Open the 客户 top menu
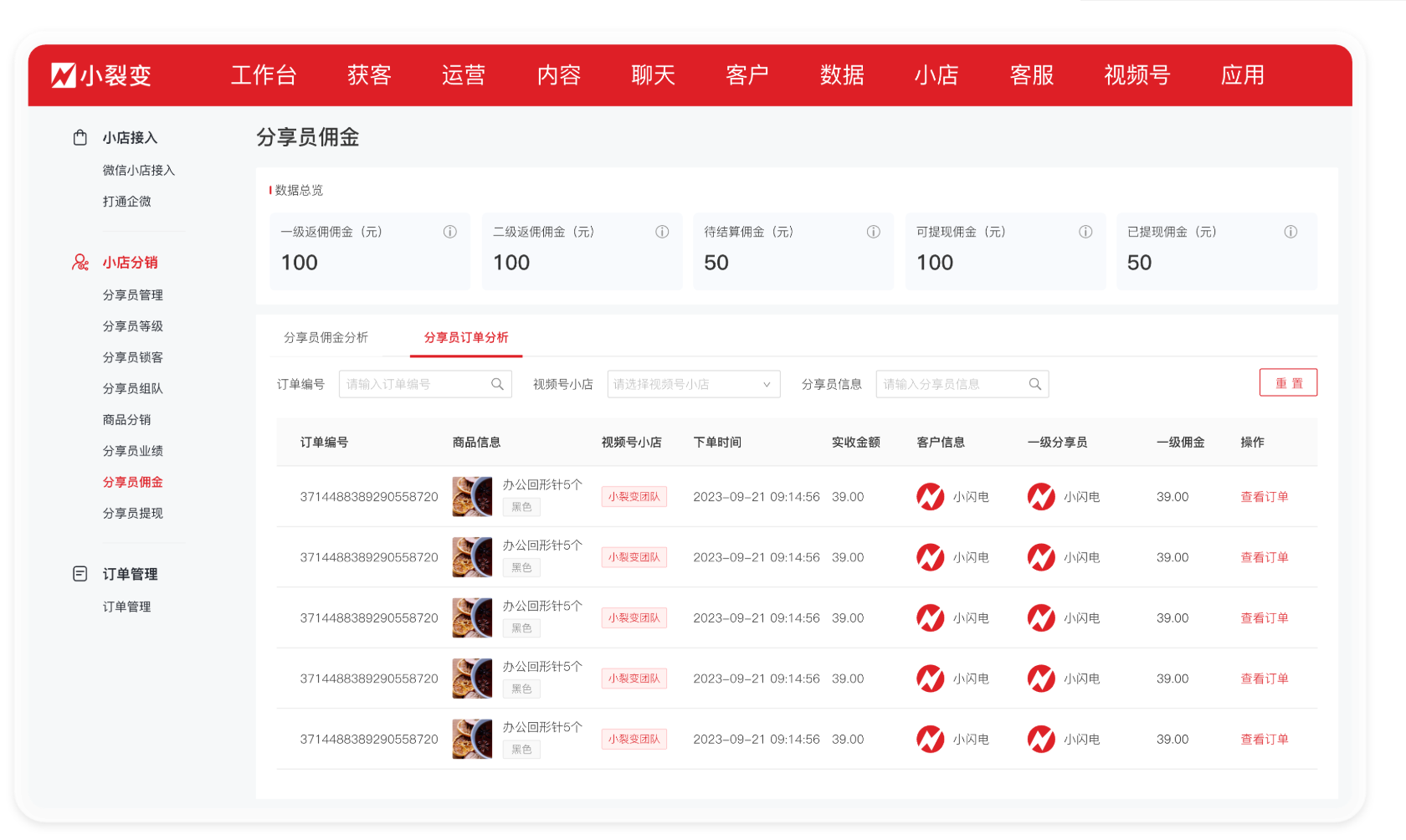Screen dimensions: 1406x840 coord(747,75)
